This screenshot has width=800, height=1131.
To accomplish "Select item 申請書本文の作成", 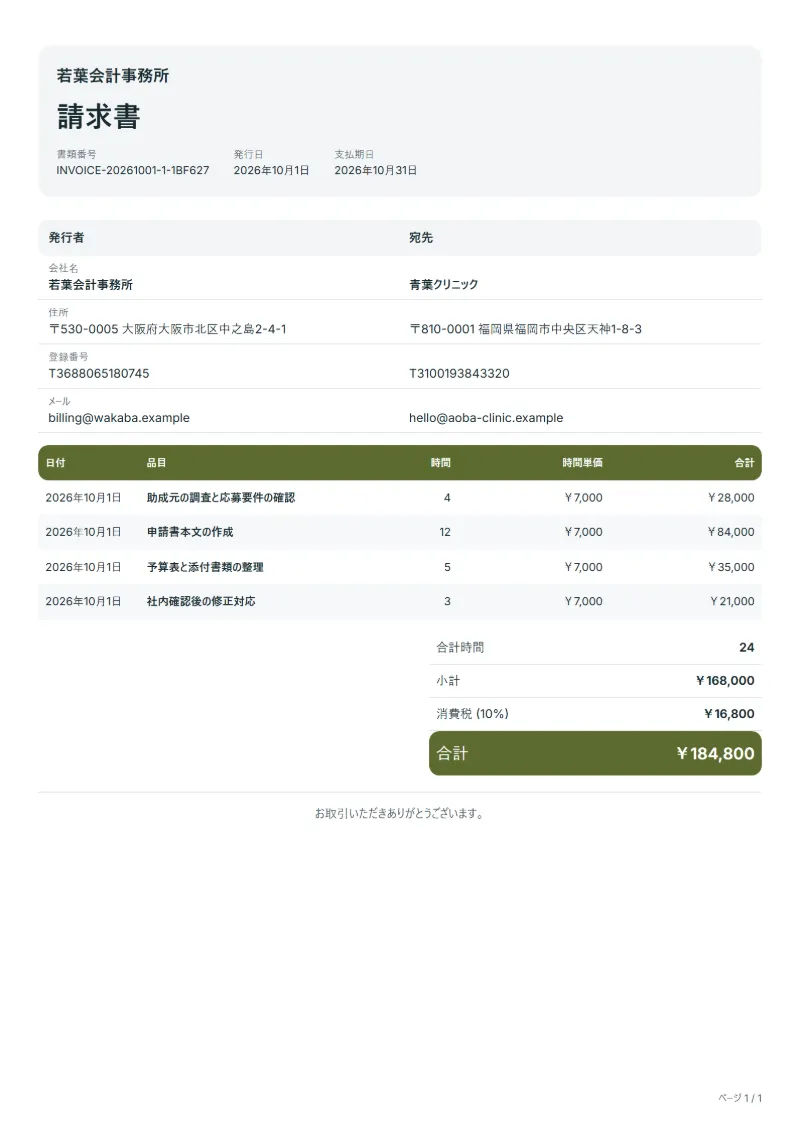I will point(190,532).
